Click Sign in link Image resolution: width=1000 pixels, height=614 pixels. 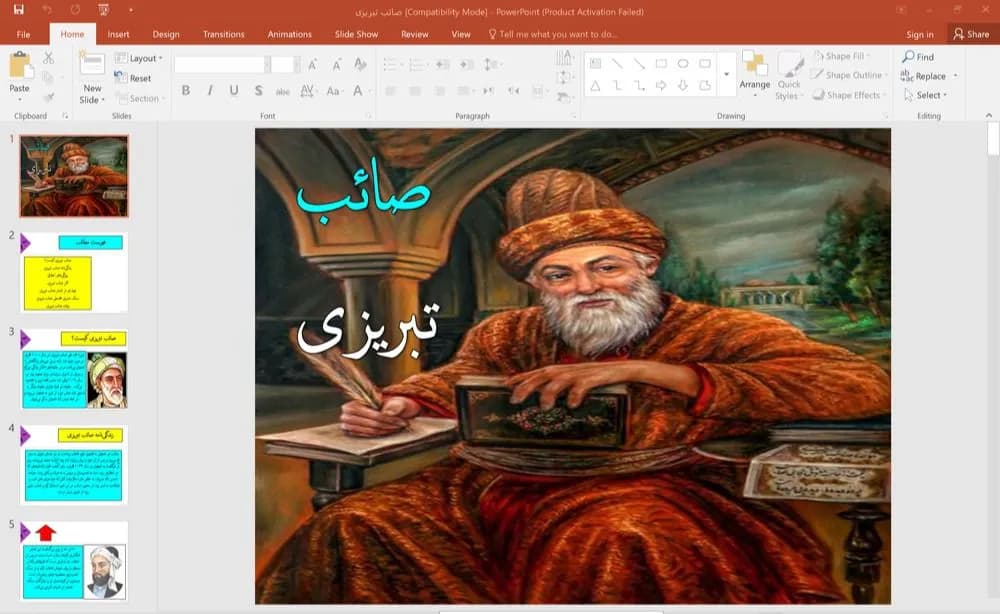click(x=920, y=34)
